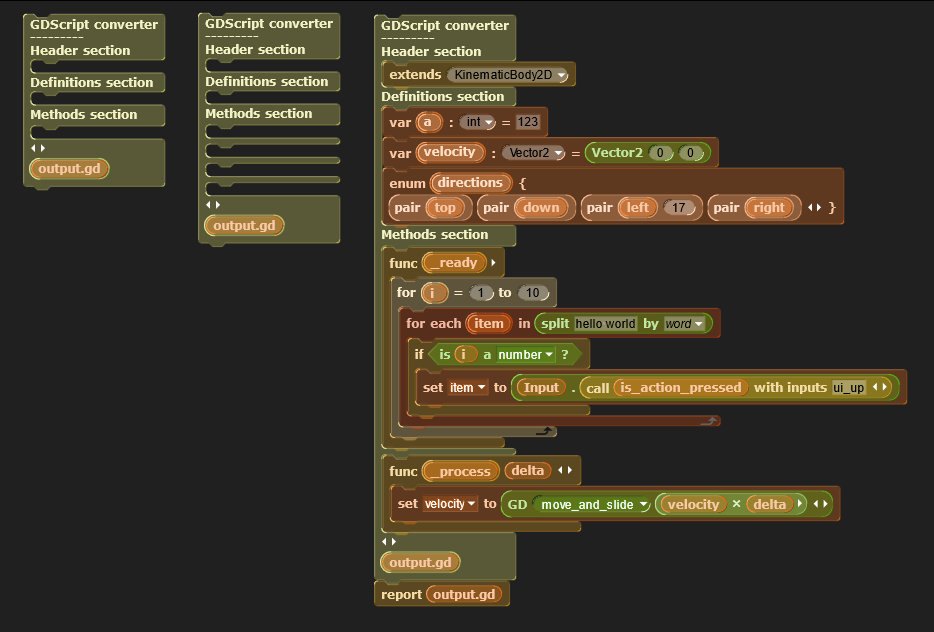Click 'GDScript converter' title of second block
Screen dimensions: 934x632
pyautogui.click(x=269, y=24)
